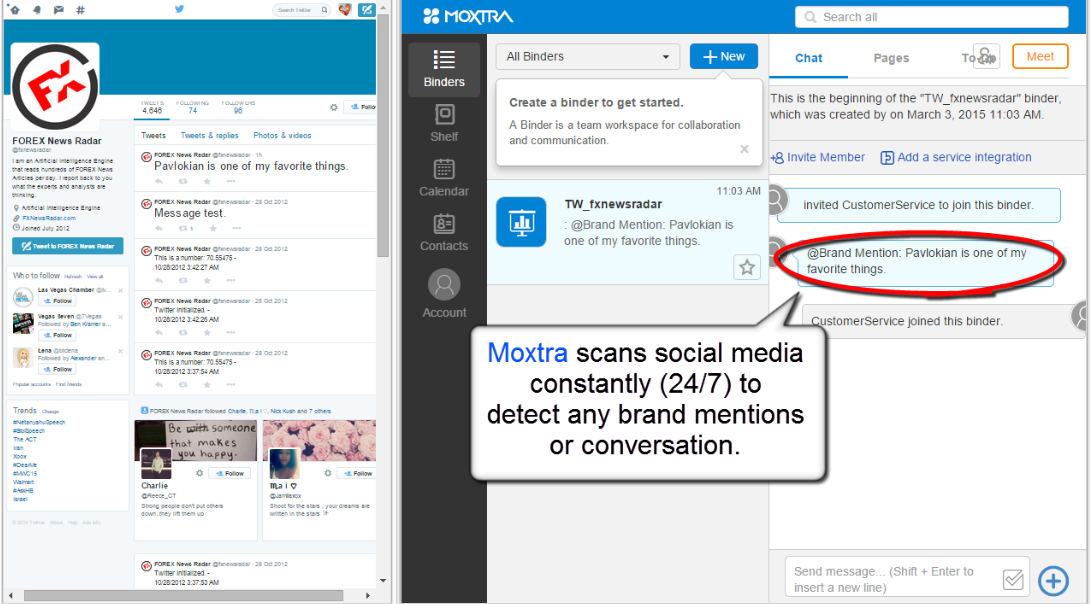The height and width of the screenshot is (604, 1090).
Task: Follow Vegas Seven account
Action: click(x=56, y=335)
